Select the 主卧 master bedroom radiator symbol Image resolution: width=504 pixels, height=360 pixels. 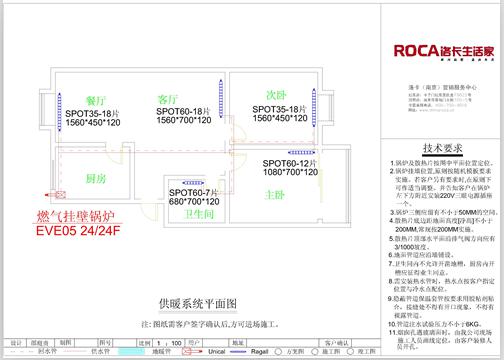click(x=302, y=153)
